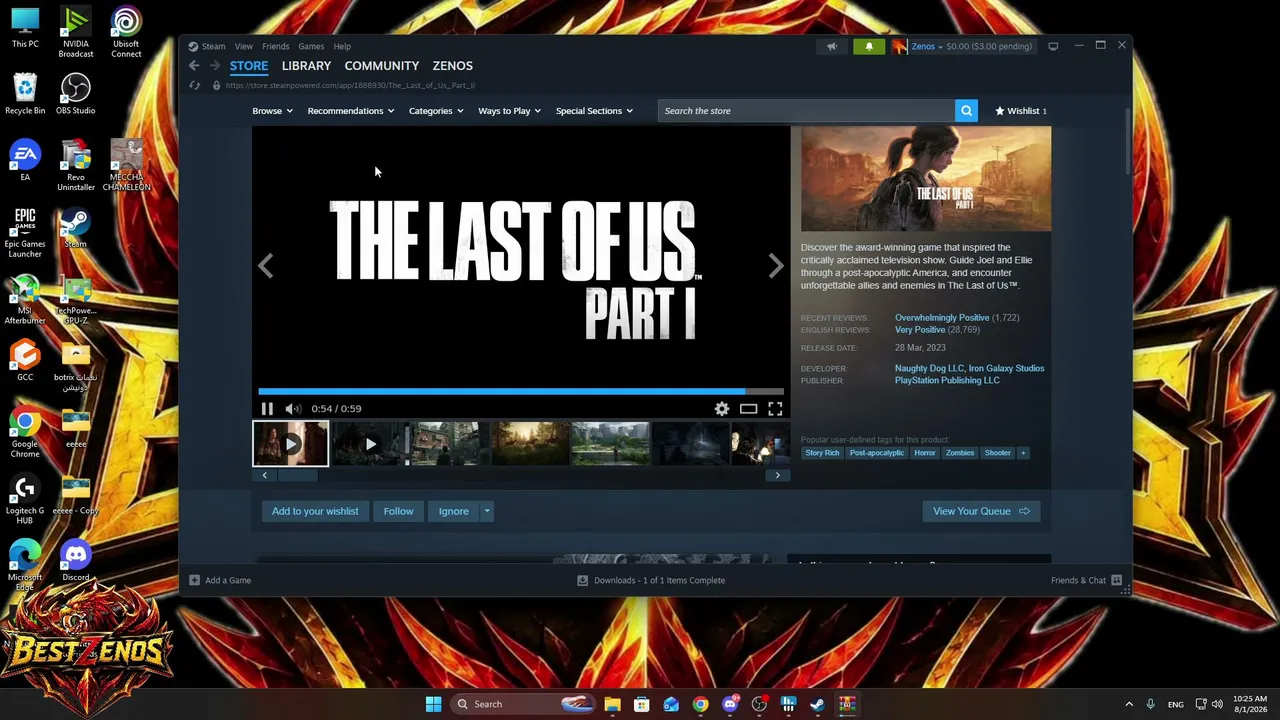
Task: Open Discord desktop shortcut
Action: point(75,561)
